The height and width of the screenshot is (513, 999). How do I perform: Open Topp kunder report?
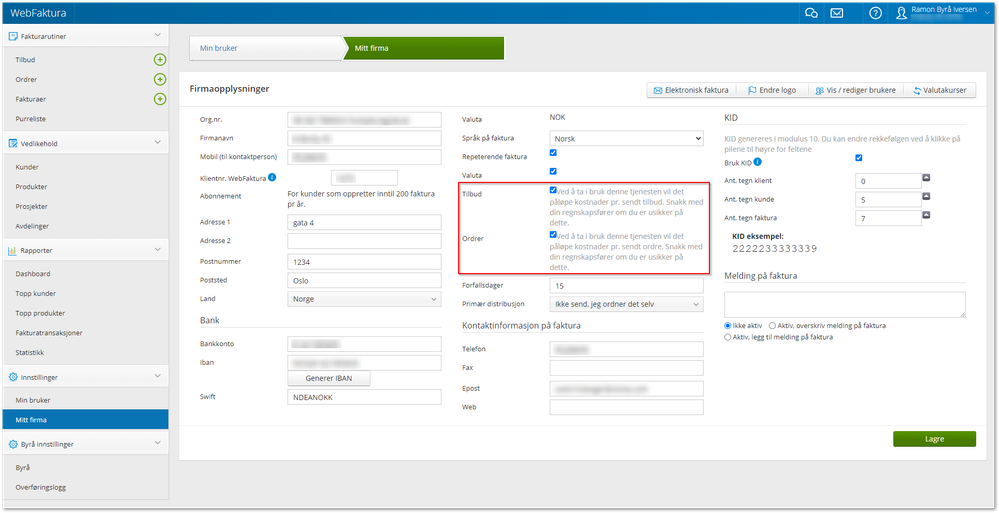(x=36, y=294)
